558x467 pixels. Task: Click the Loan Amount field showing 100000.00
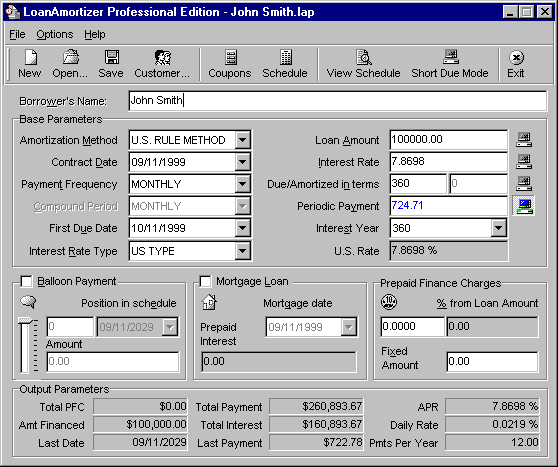click(448, 140)
